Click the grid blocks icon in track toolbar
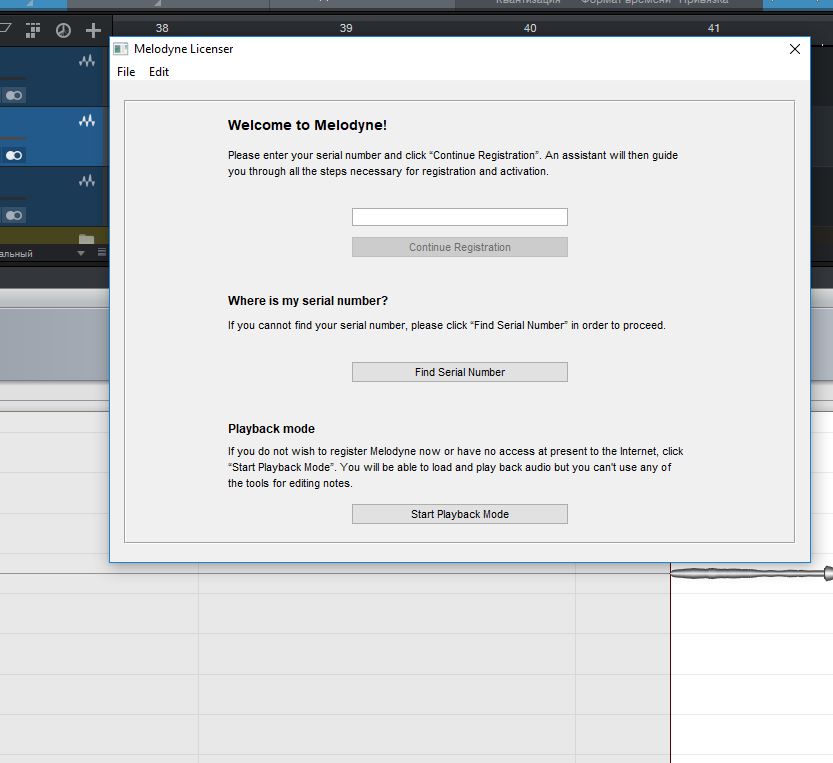The height and width of the screenshot is (763, 833). [33, 31]
